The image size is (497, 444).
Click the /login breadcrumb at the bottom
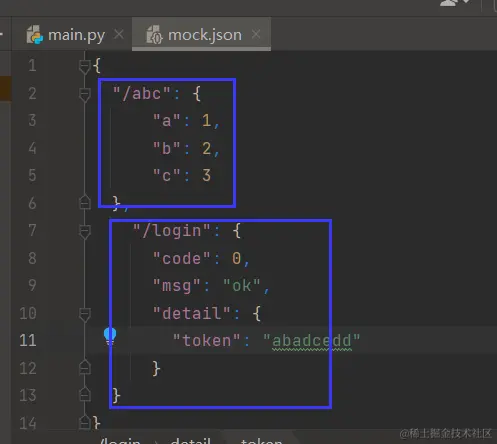[121, 441]
